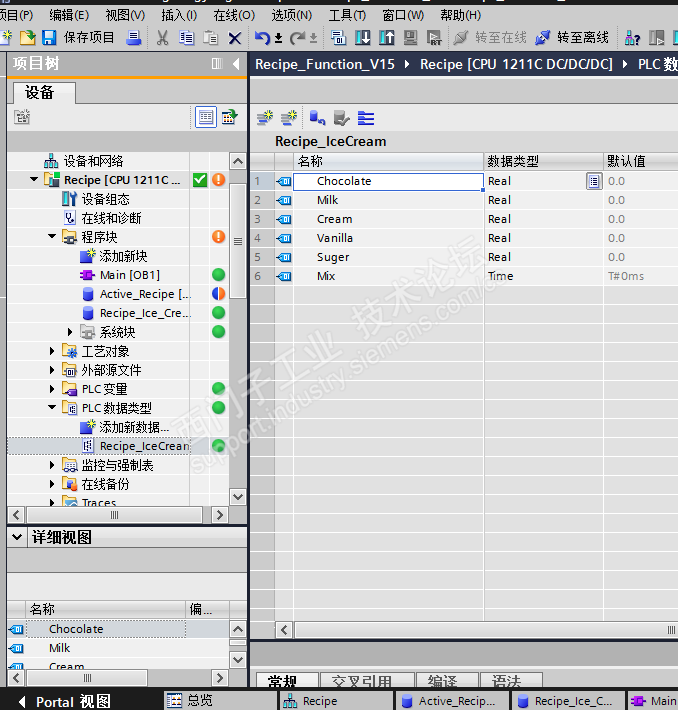Screen dimensions: 678x710
Task: Expand the 系统块 folder
Action: pyautogui.click(x=70, y=332)
